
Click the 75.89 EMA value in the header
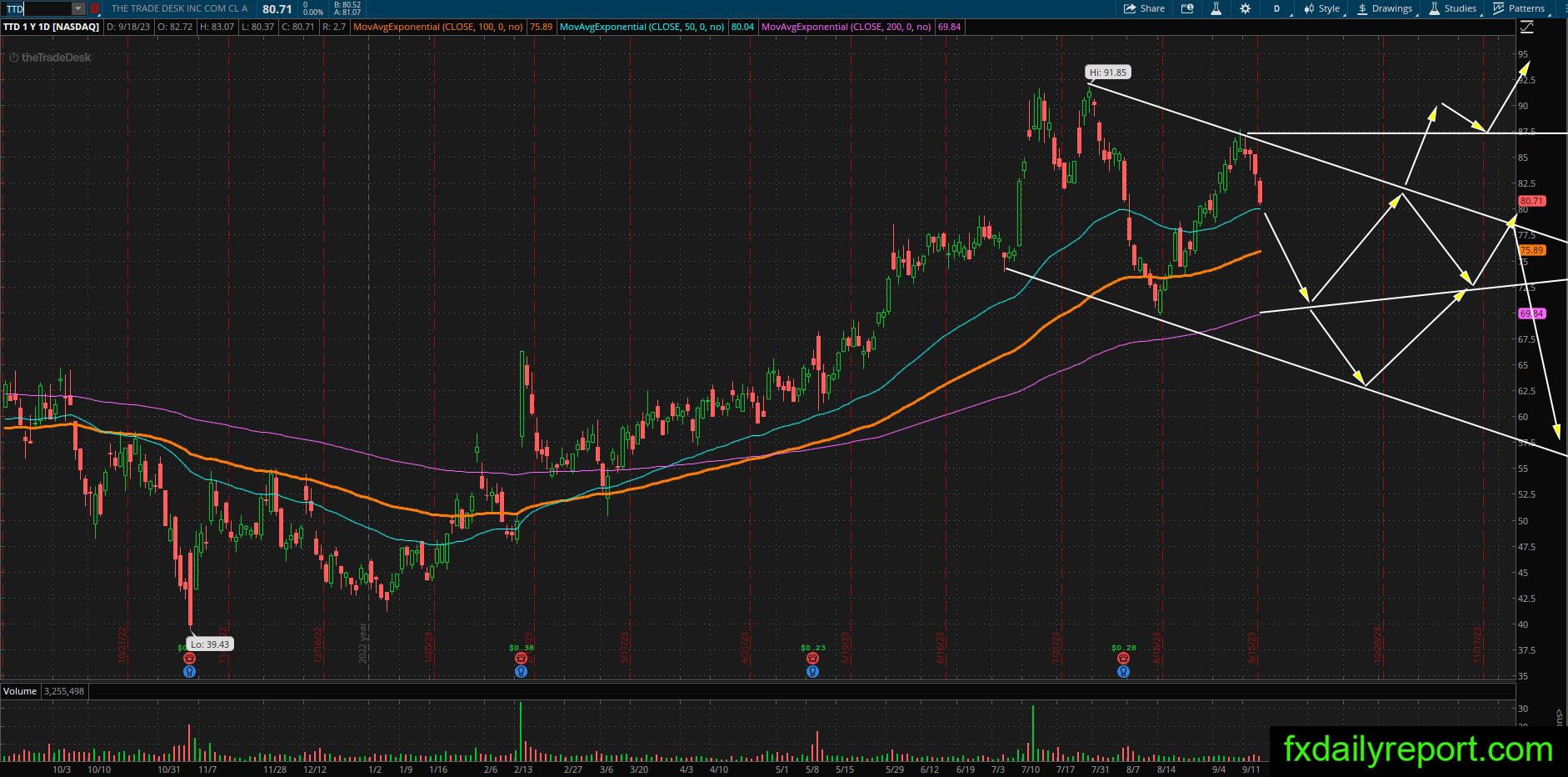[542, 27]
